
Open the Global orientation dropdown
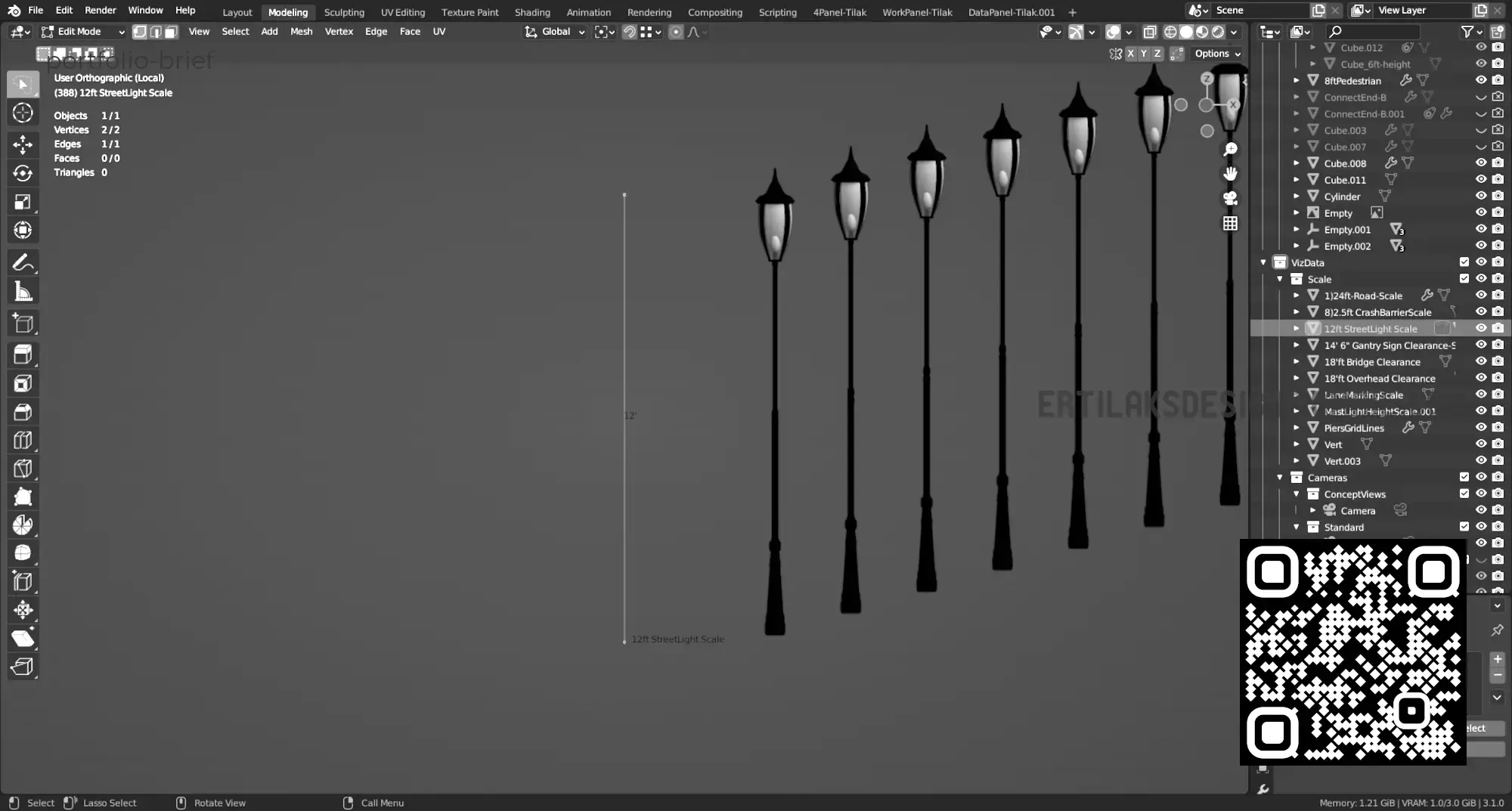click(556, 32)
